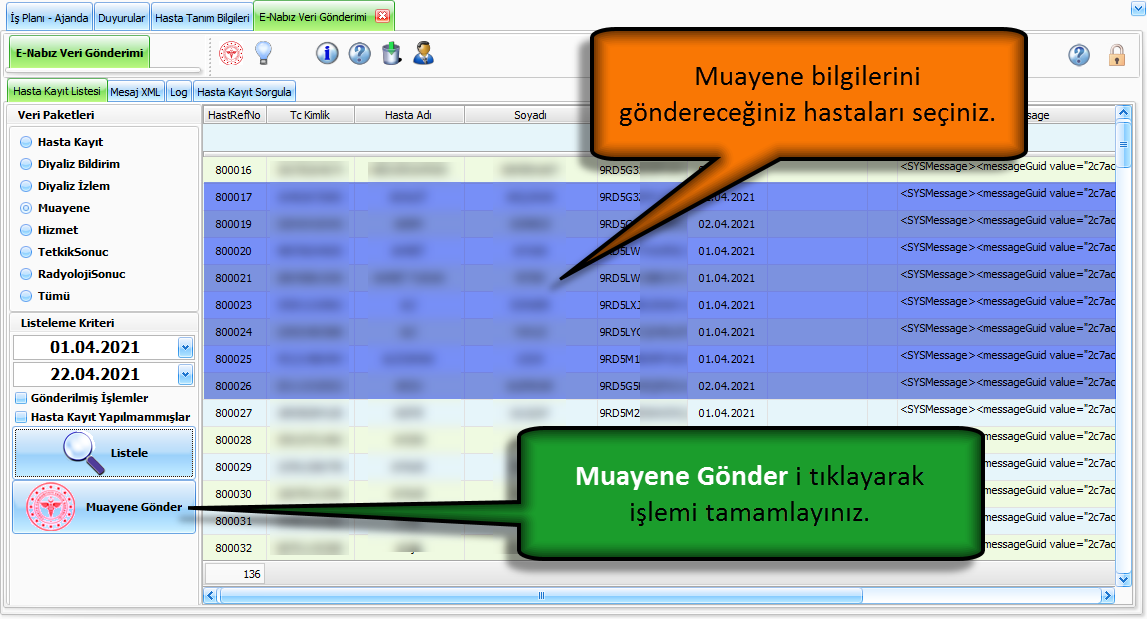The height and width of the screenshot is (619, 1147).
Task: Click the Soyadı column header
Action: click(x=530, y=115)
